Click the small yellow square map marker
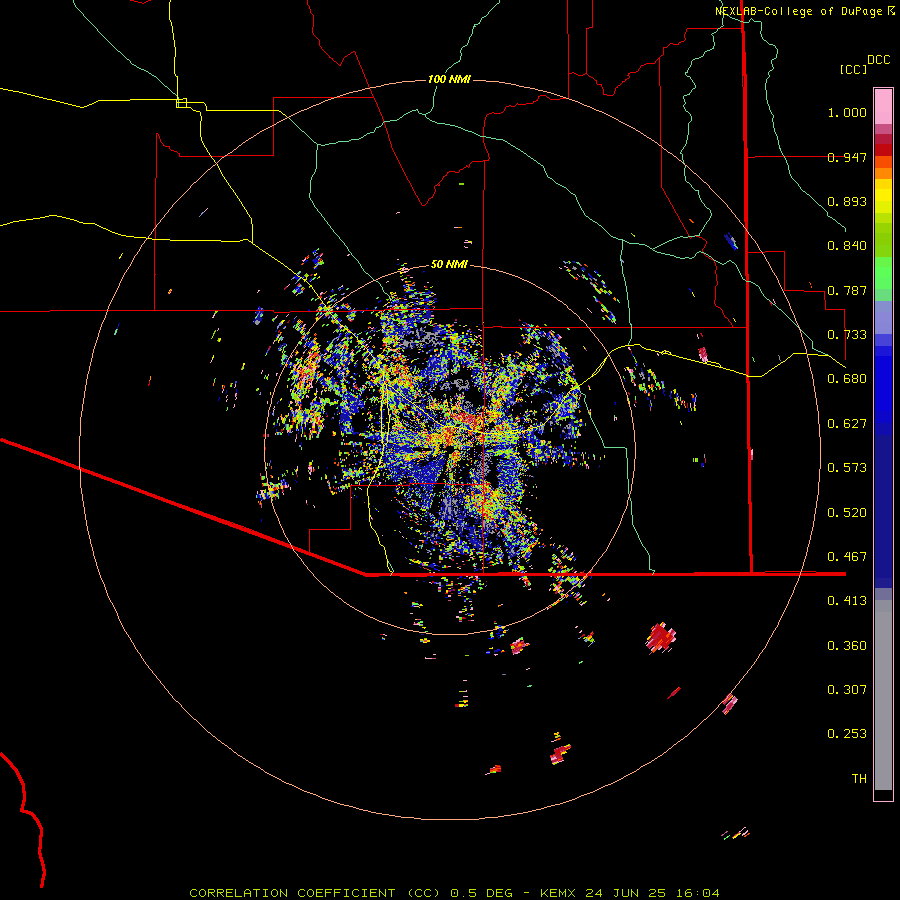 point(181,103)
